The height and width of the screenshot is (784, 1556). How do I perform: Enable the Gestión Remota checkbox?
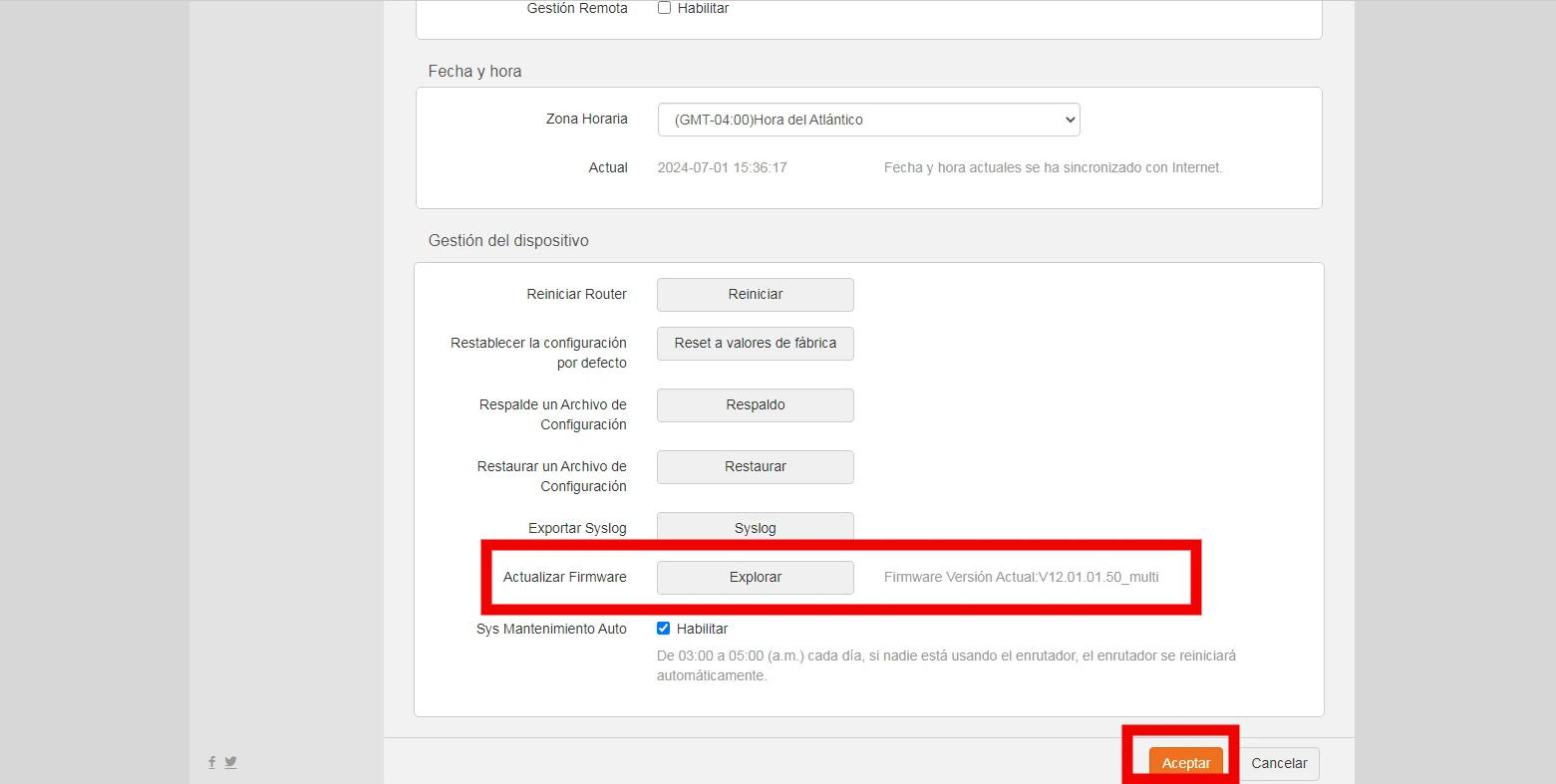(x=664, y=8)
